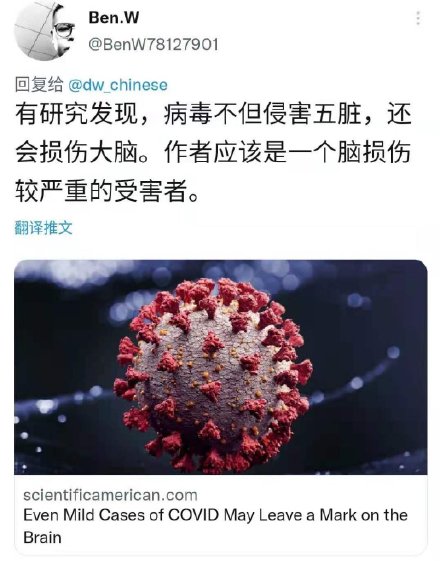Screen dimensions: 440x561
Task: Click the glasses in the profile avatar
Action: pyautogui.click(x=64, y=30)
